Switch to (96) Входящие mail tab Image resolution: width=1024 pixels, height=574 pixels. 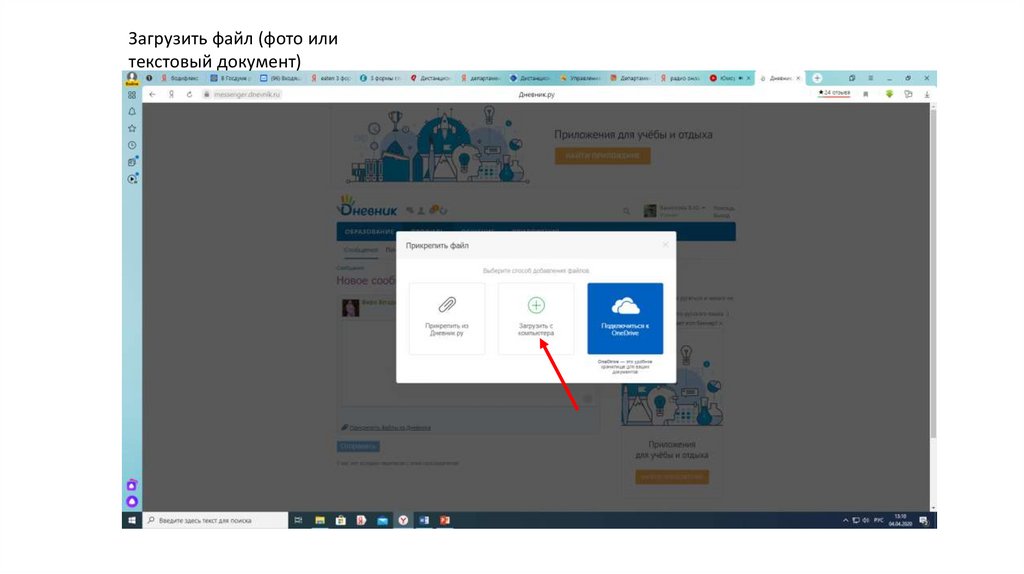281,78
